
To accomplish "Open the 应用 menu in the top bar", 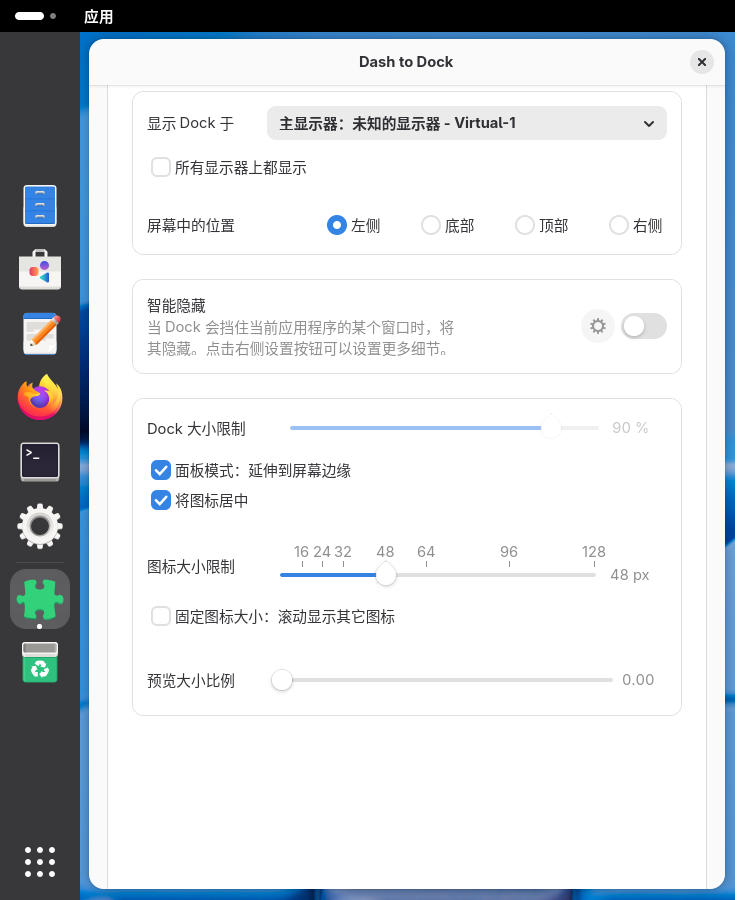I will [x=99, y=17].
